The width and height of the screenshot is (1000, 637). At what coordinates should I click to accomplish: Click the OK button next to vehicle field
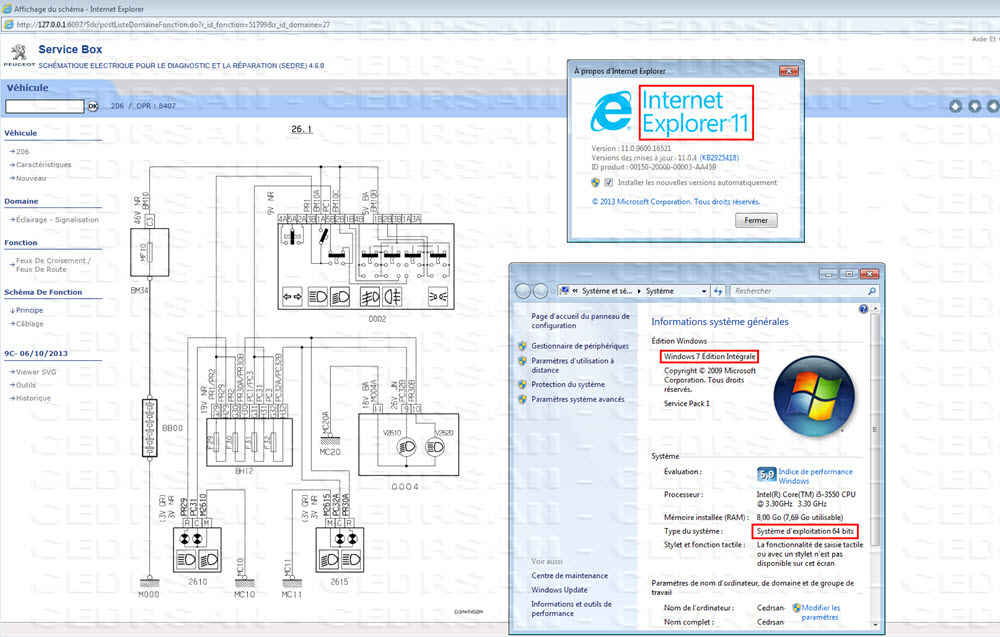[93, 106]
